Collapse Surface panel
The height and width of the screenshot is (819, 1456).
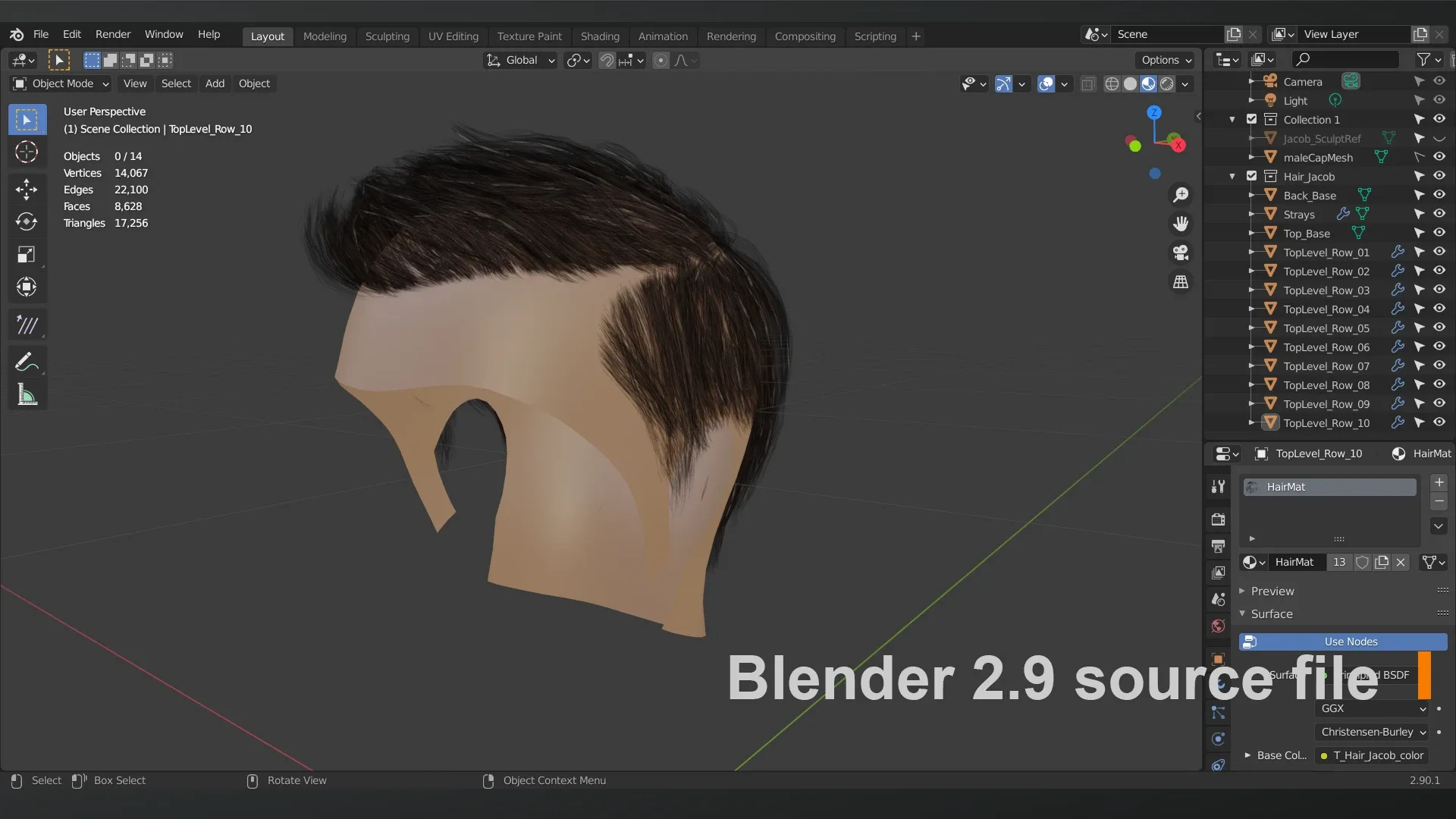(x=1271, y=613)
